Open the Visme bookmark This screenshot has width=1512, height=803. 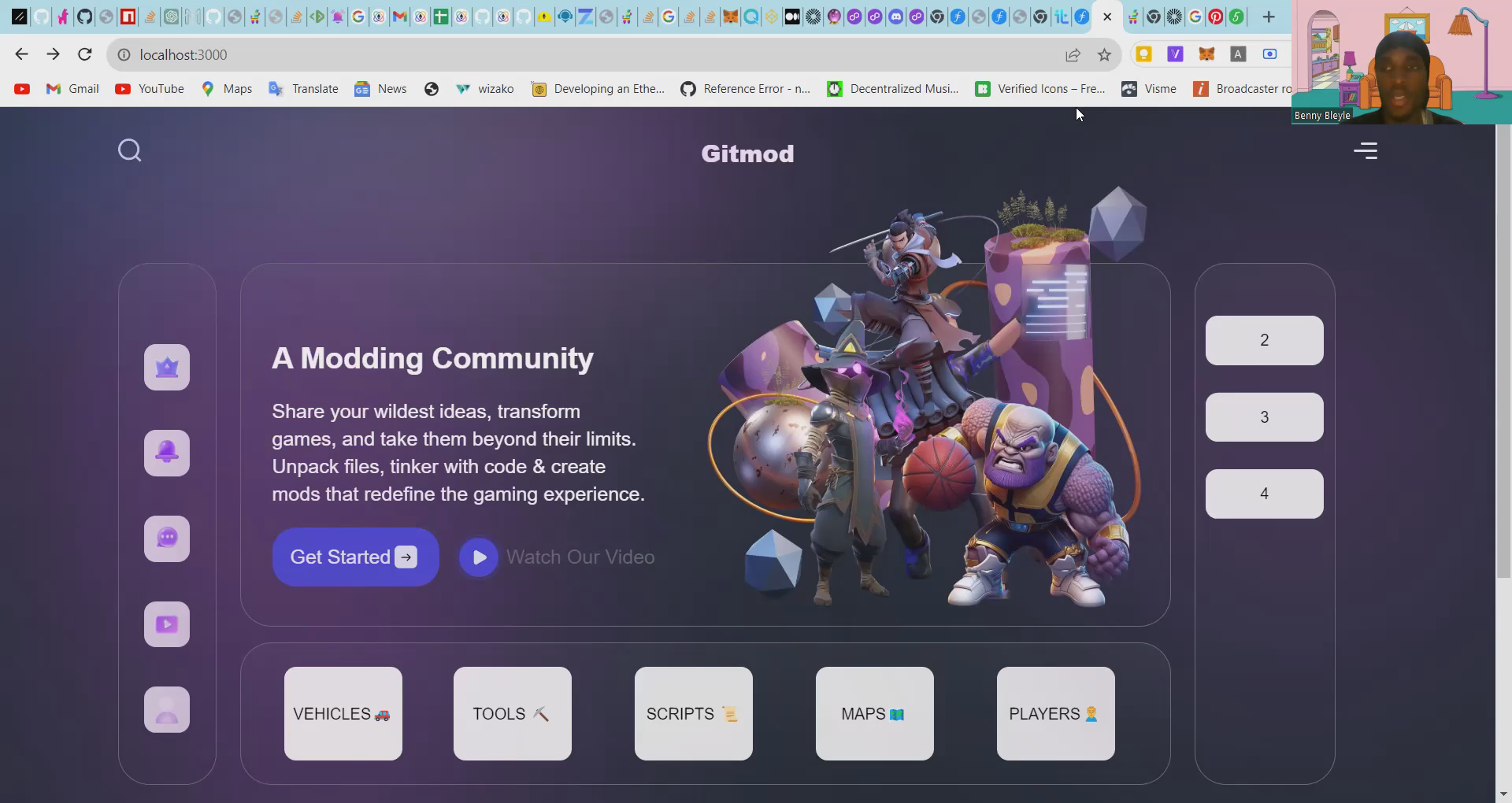click(x=1149, y=89)
